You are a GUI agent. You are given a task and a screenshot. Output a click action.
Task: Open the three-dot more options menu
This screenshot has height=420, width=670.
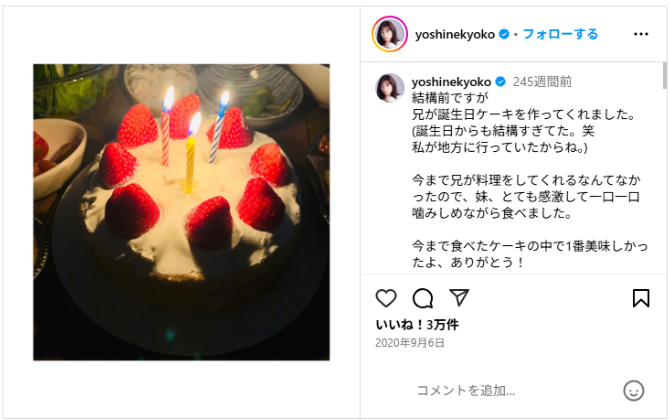coord(641,34)
